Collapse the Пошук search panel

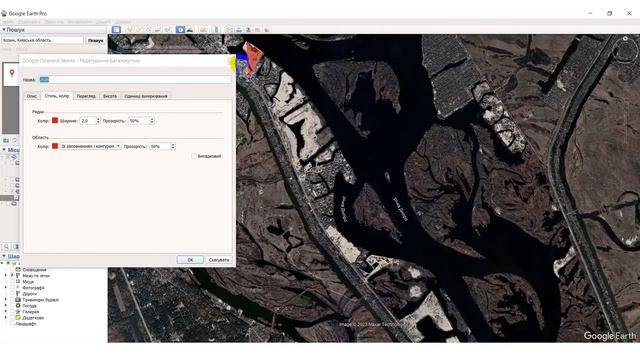coord(4,30)
